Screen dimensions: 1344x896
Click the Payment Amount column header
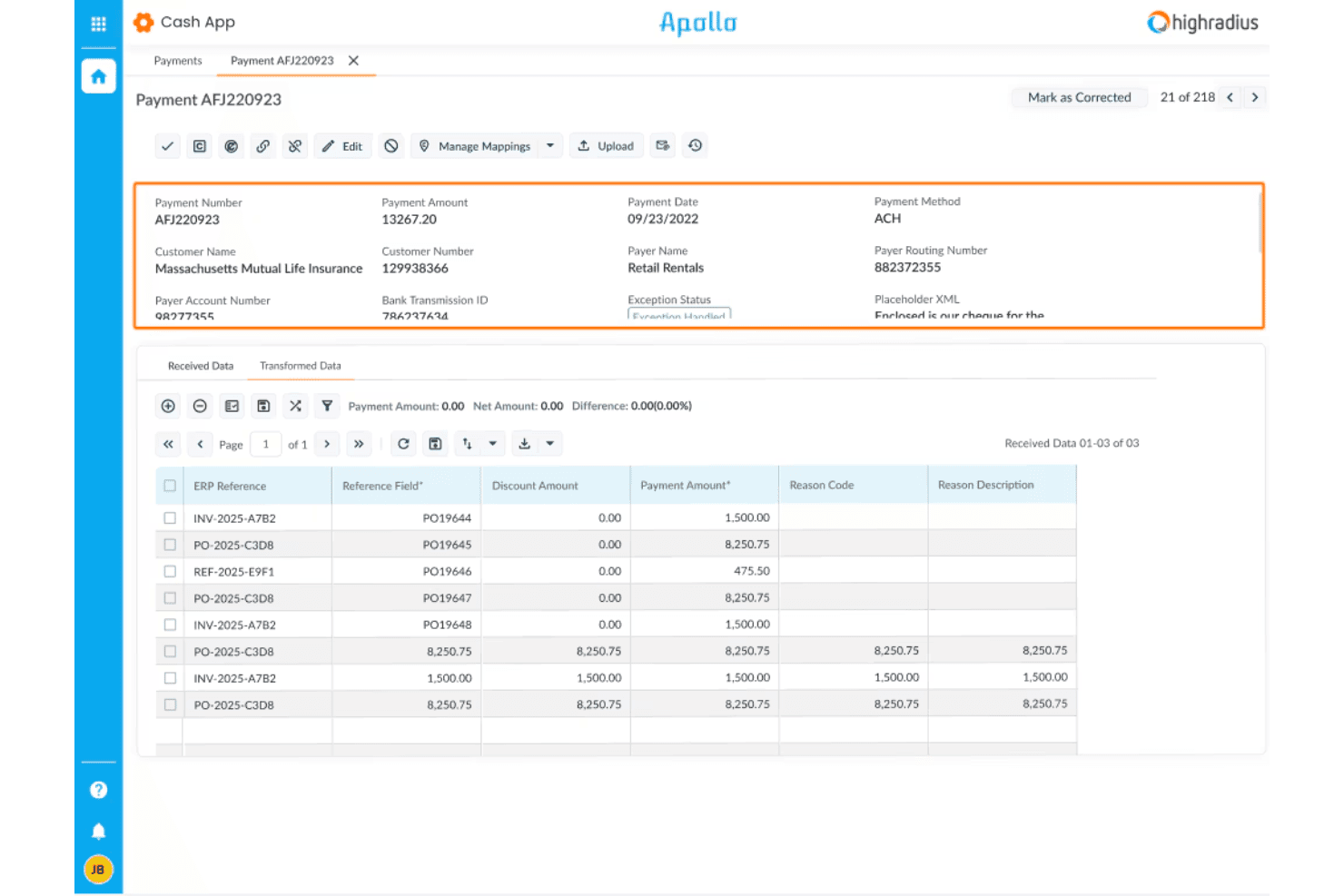704,486
